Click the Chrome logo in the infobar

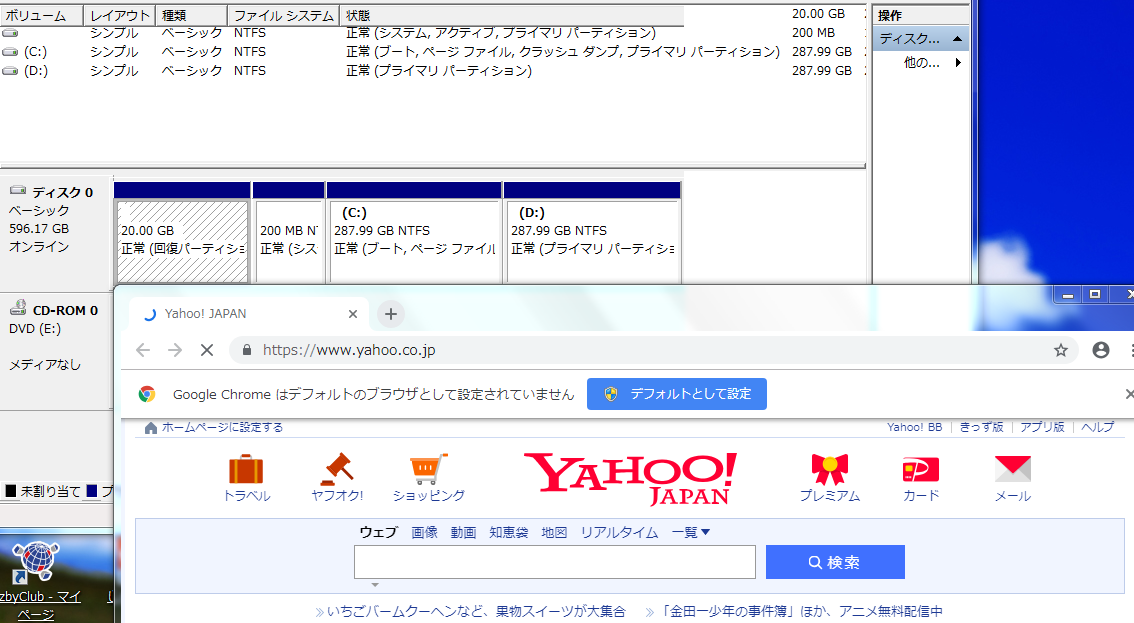pos(147,394)
